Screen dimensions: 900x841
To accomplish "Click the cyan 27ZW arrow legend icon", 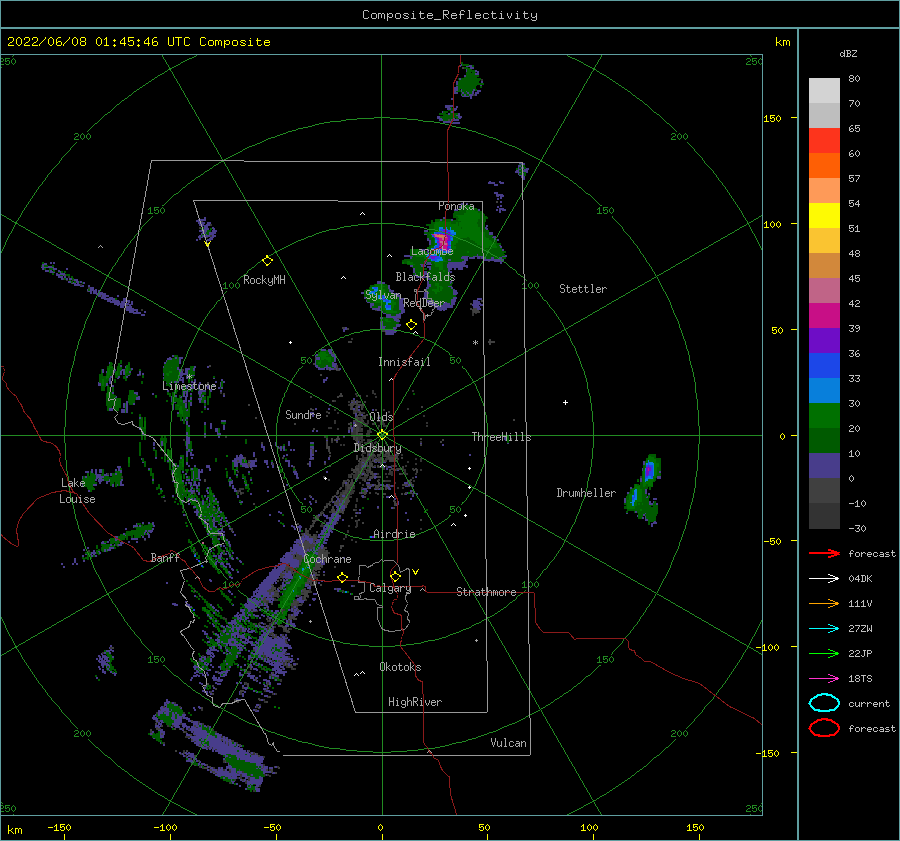I will 824,629.
